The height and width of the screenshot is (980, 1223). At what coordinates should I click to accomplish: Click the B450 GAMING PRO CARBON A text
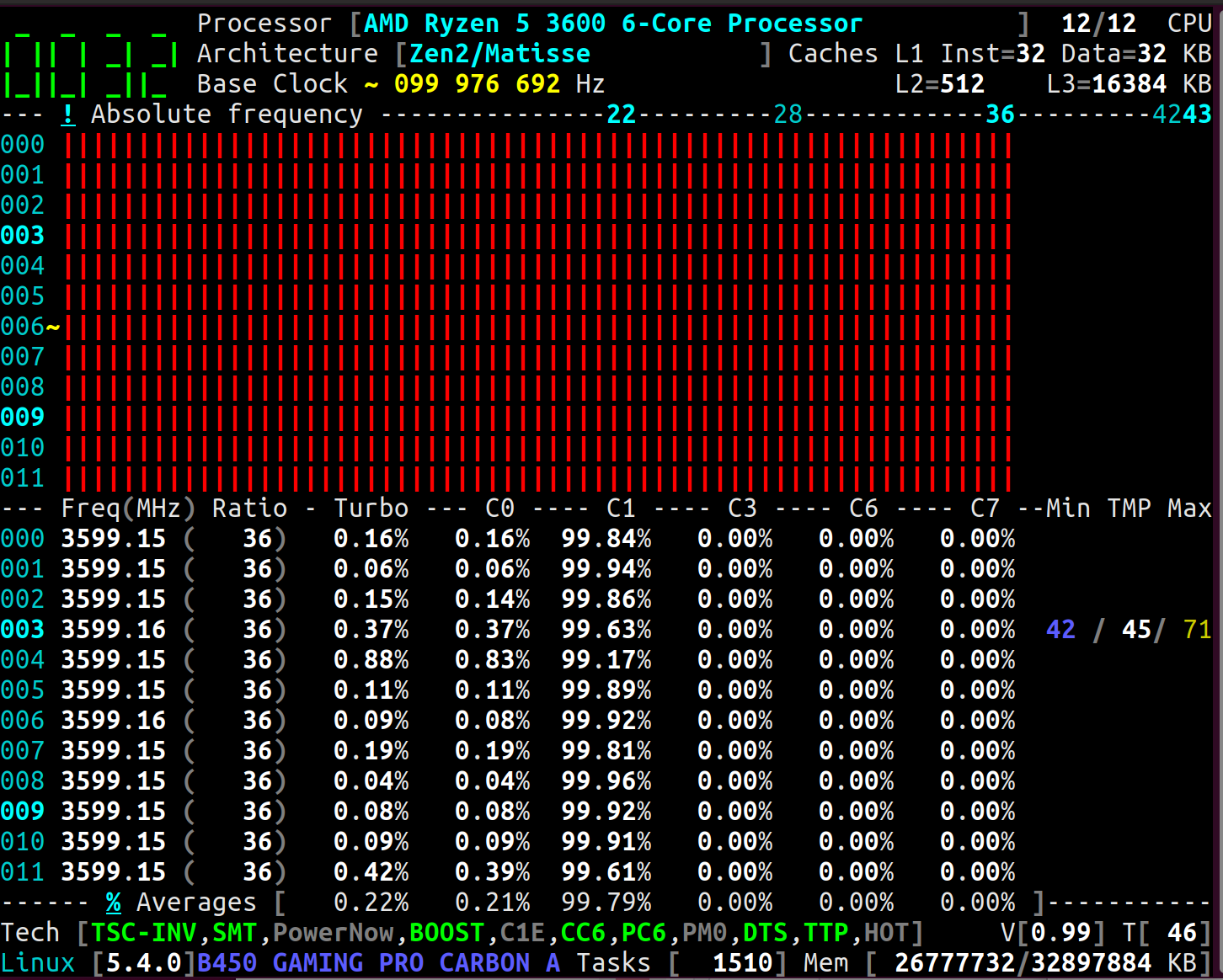coord(378,963)
